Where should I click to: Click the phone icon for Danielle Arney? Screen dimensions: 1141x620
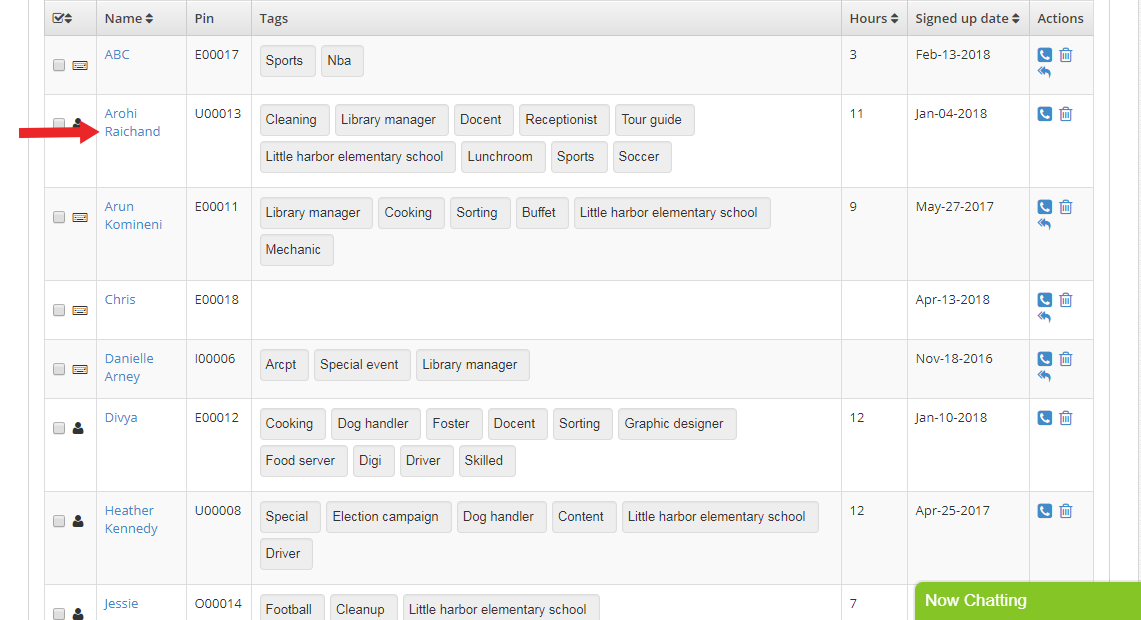click(1044, 359)
